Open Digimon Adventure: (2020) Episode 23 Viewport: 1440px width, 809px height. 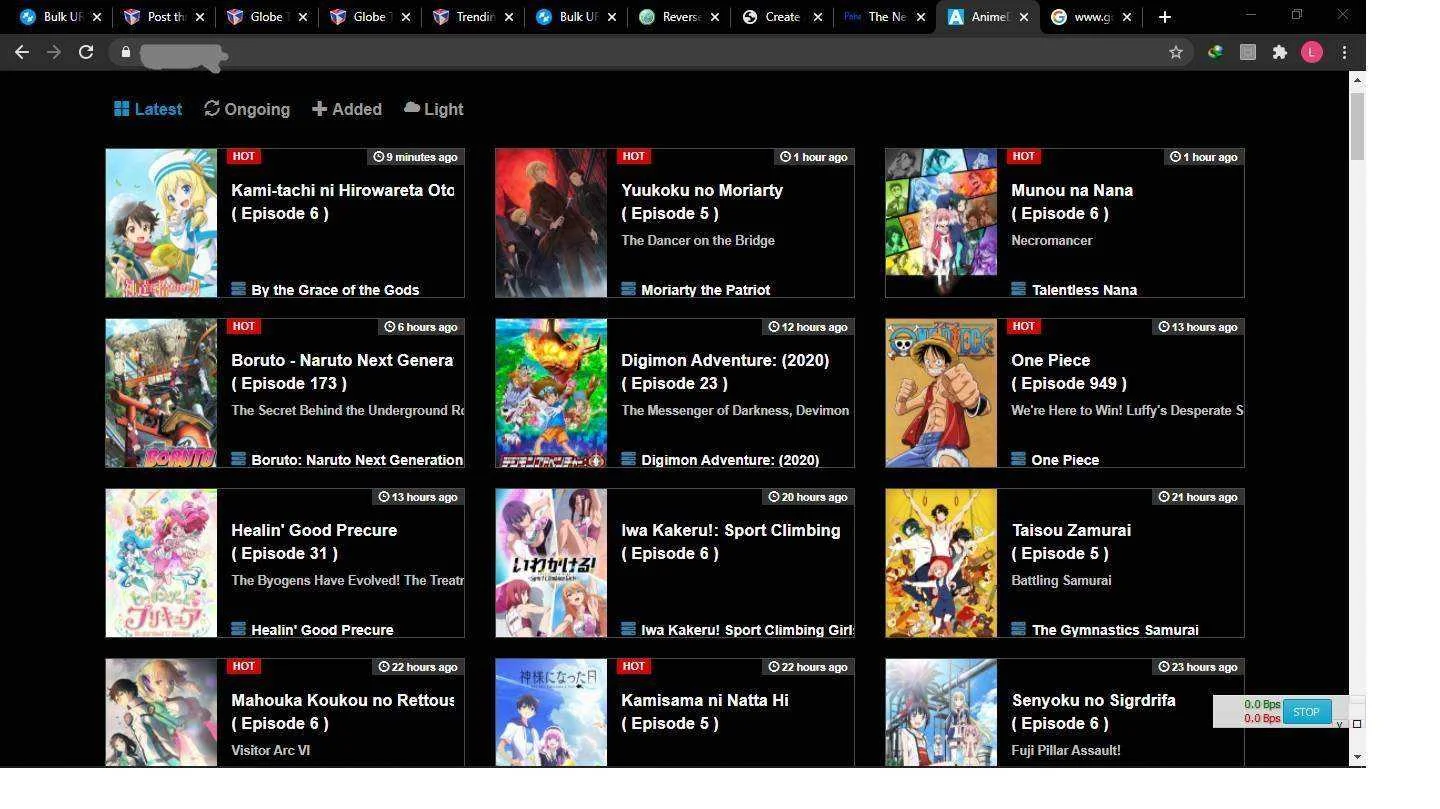pyautogui.click(x=725, y=371)
